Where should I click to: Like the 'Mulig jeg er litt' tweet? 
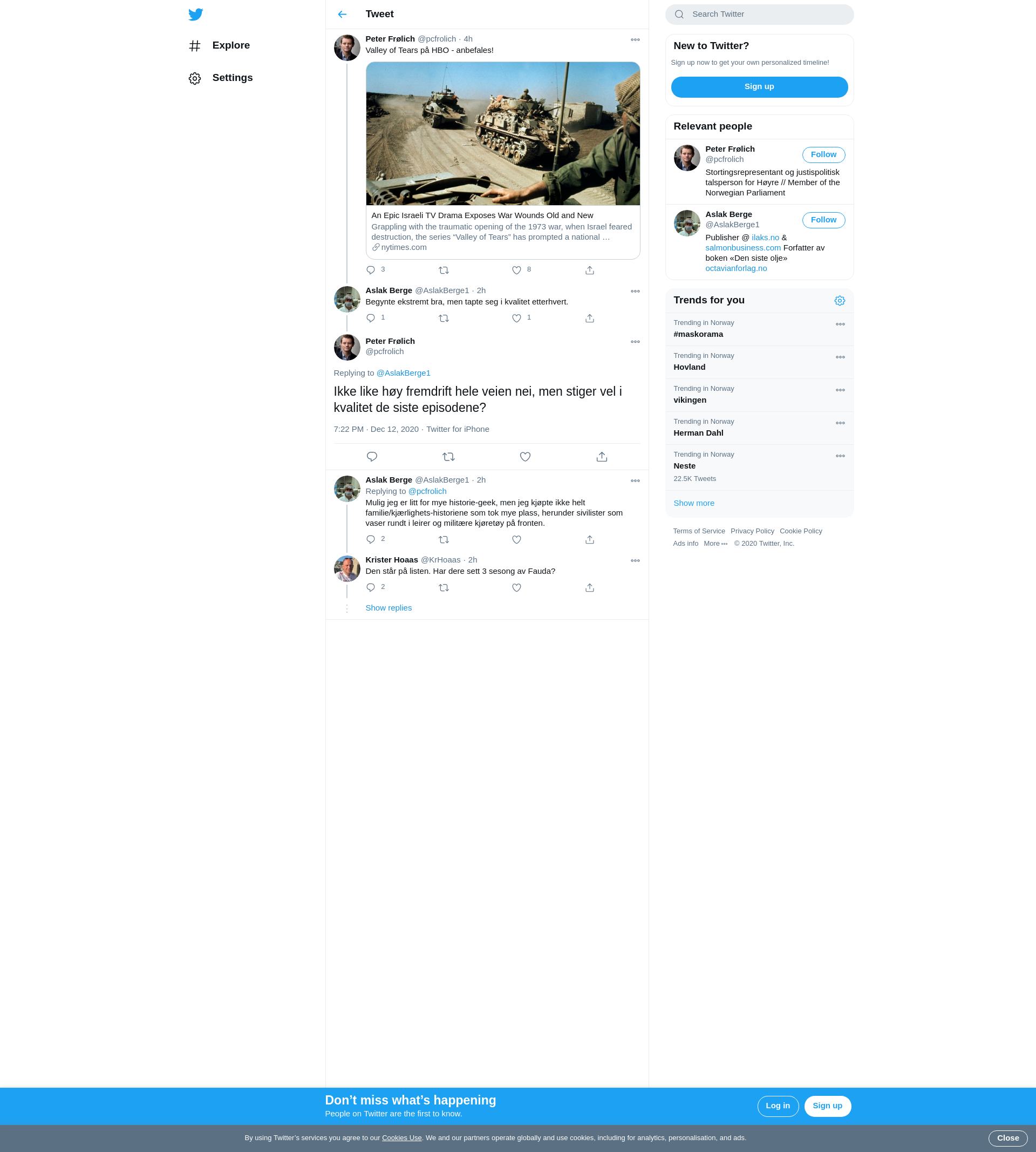coord(516,540)
